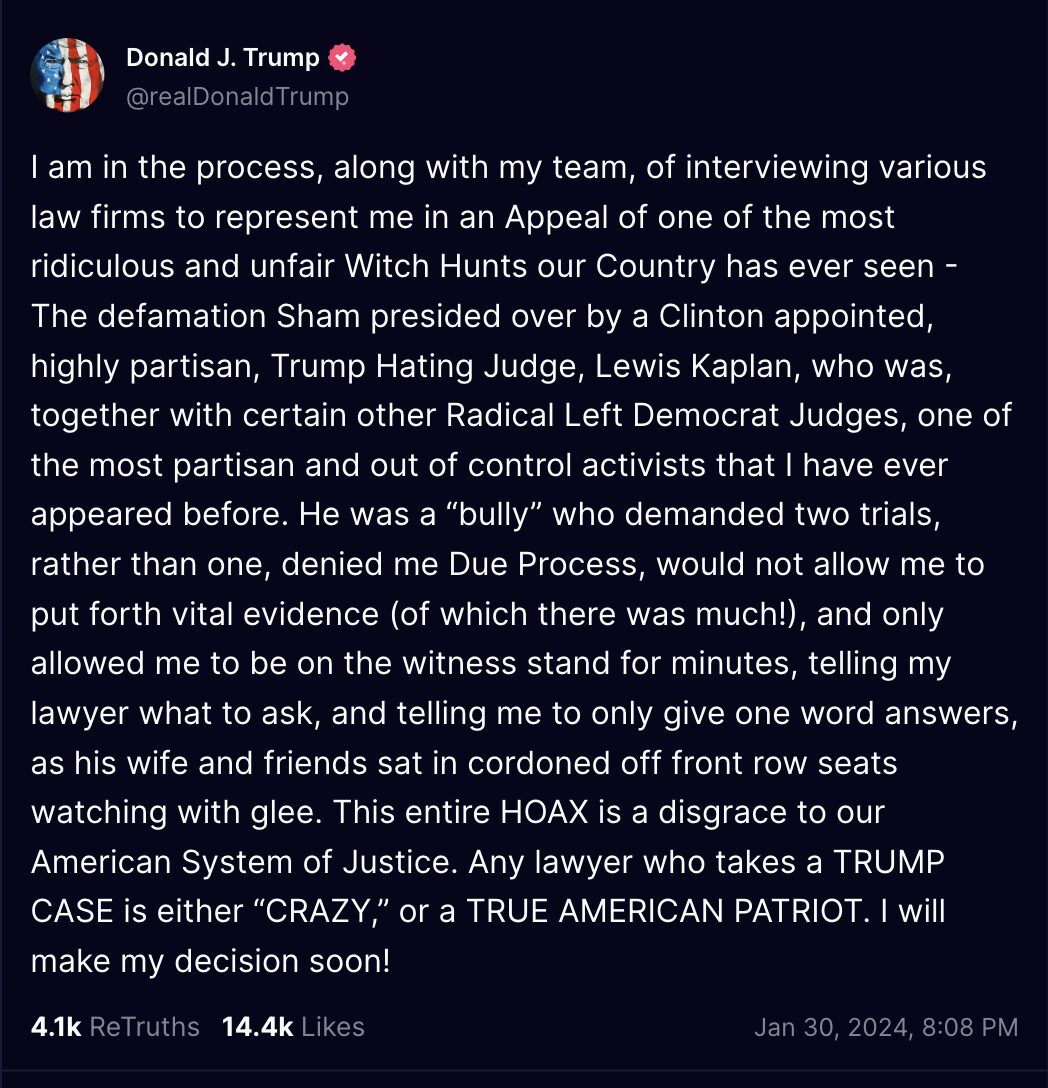Click the phrase Due Process in post
The height and width of the screenshot is (1088, 1048).
pyautogui.click(x=543, y=564)
